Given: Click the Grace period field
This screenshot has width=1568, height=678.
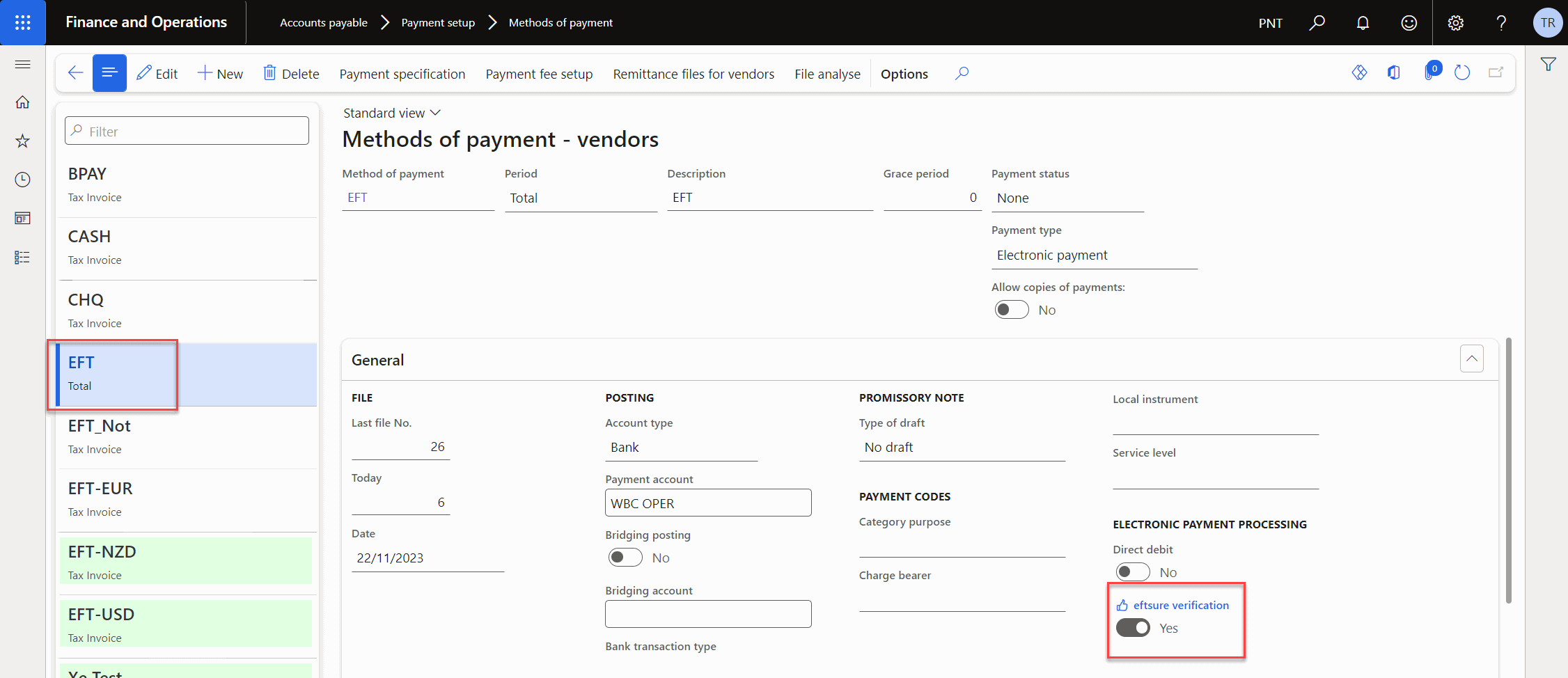Looking at the screenshot, I should coord(932,198).
